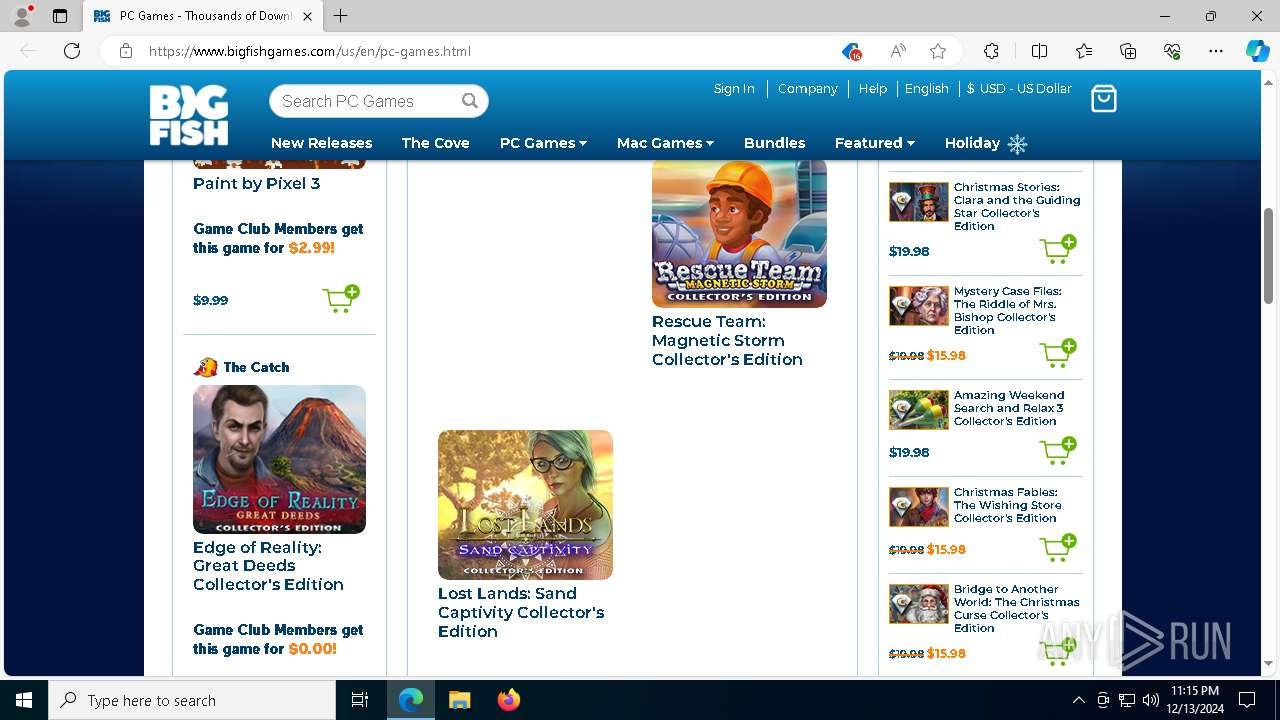Image resolution: width=1280 pixels, height=720 pixels.
Task: Open The Cove menu item
Action: coord(435,143)
